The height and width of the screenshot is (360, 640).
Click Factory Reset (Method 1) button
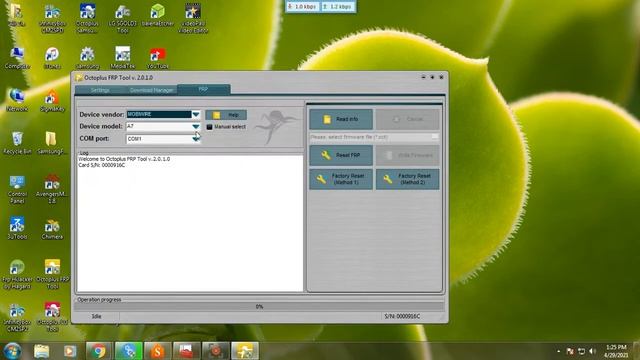341,179
